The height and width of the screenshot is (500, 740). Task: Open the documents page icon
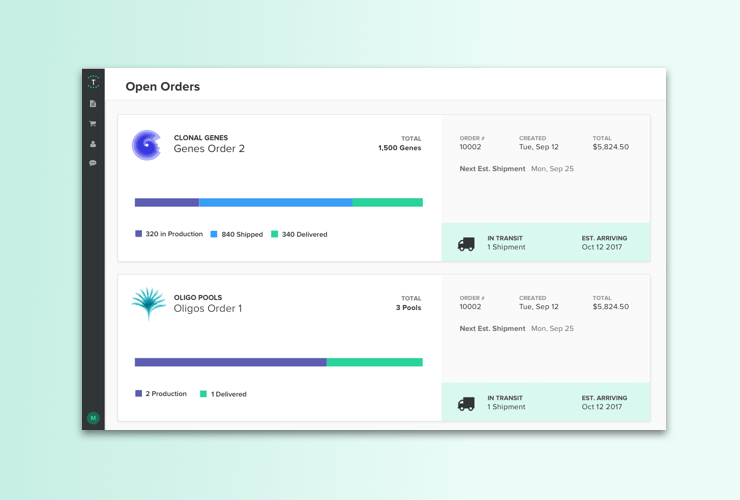93,104
